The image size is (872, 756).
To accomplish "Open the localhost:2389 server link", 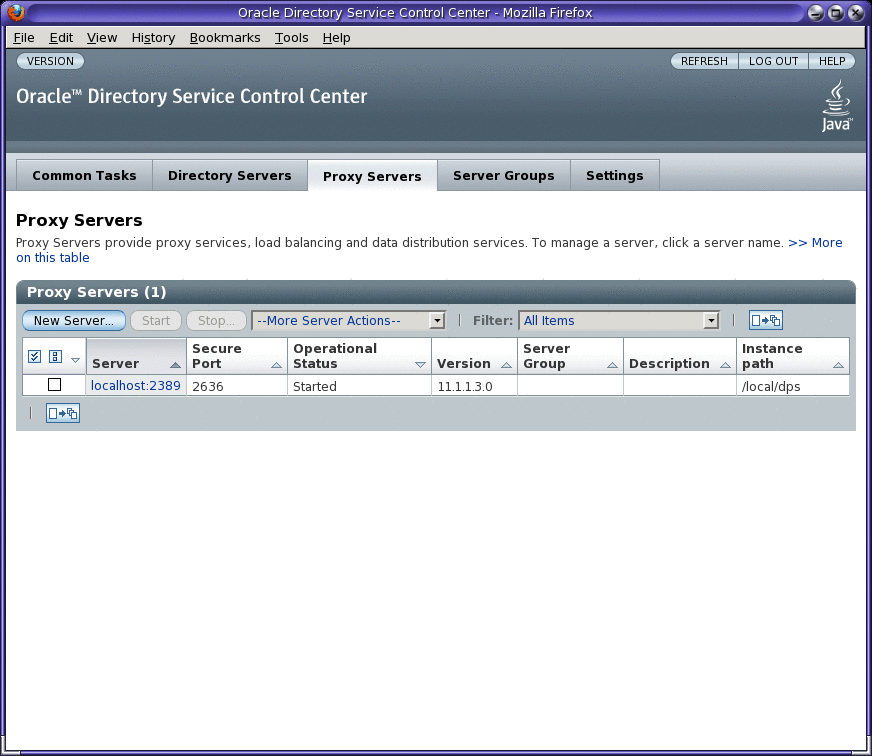I will click(136, 386).
